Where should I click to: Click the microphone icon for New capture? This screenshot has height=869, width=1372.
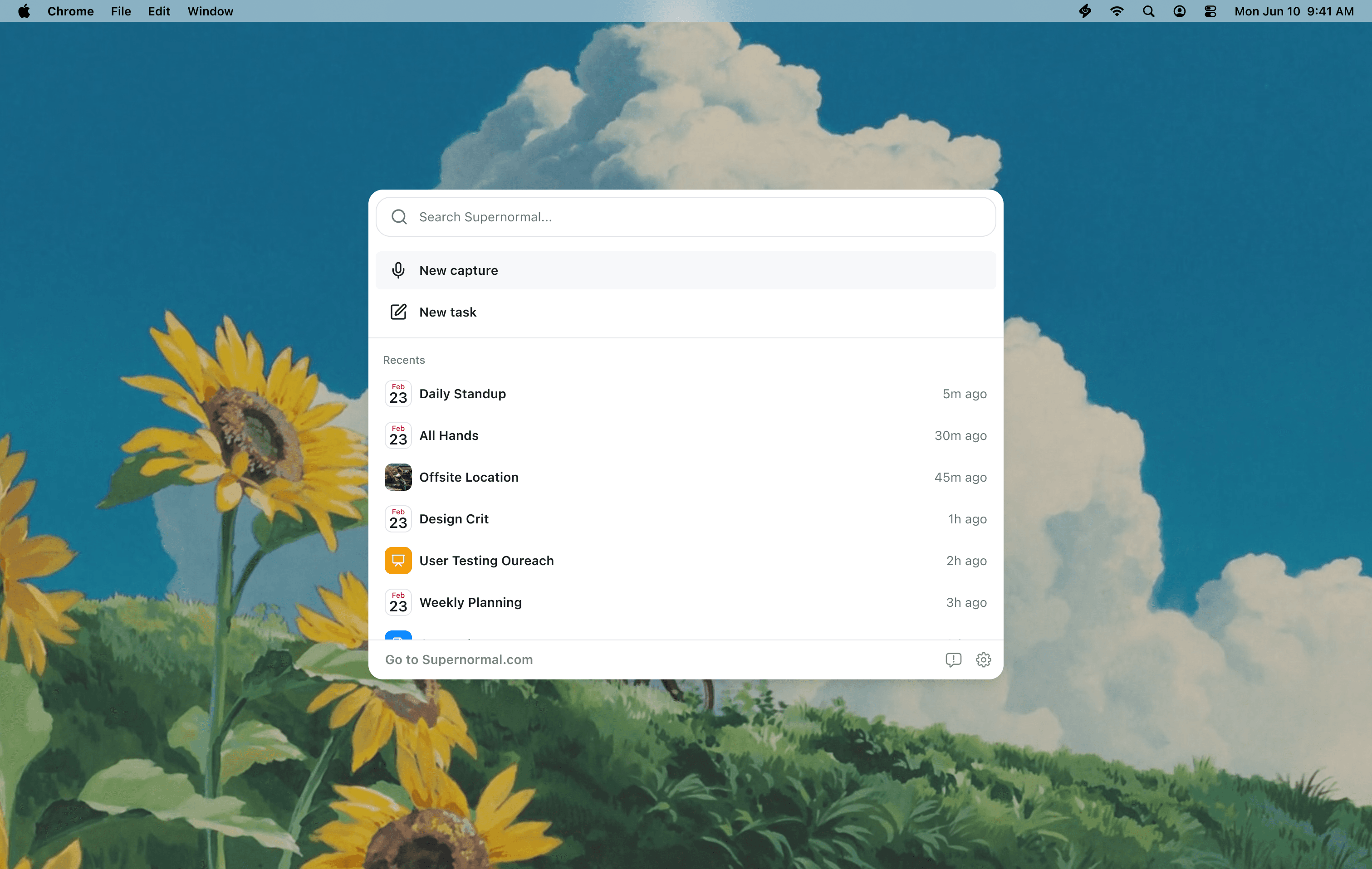[398, 270]
